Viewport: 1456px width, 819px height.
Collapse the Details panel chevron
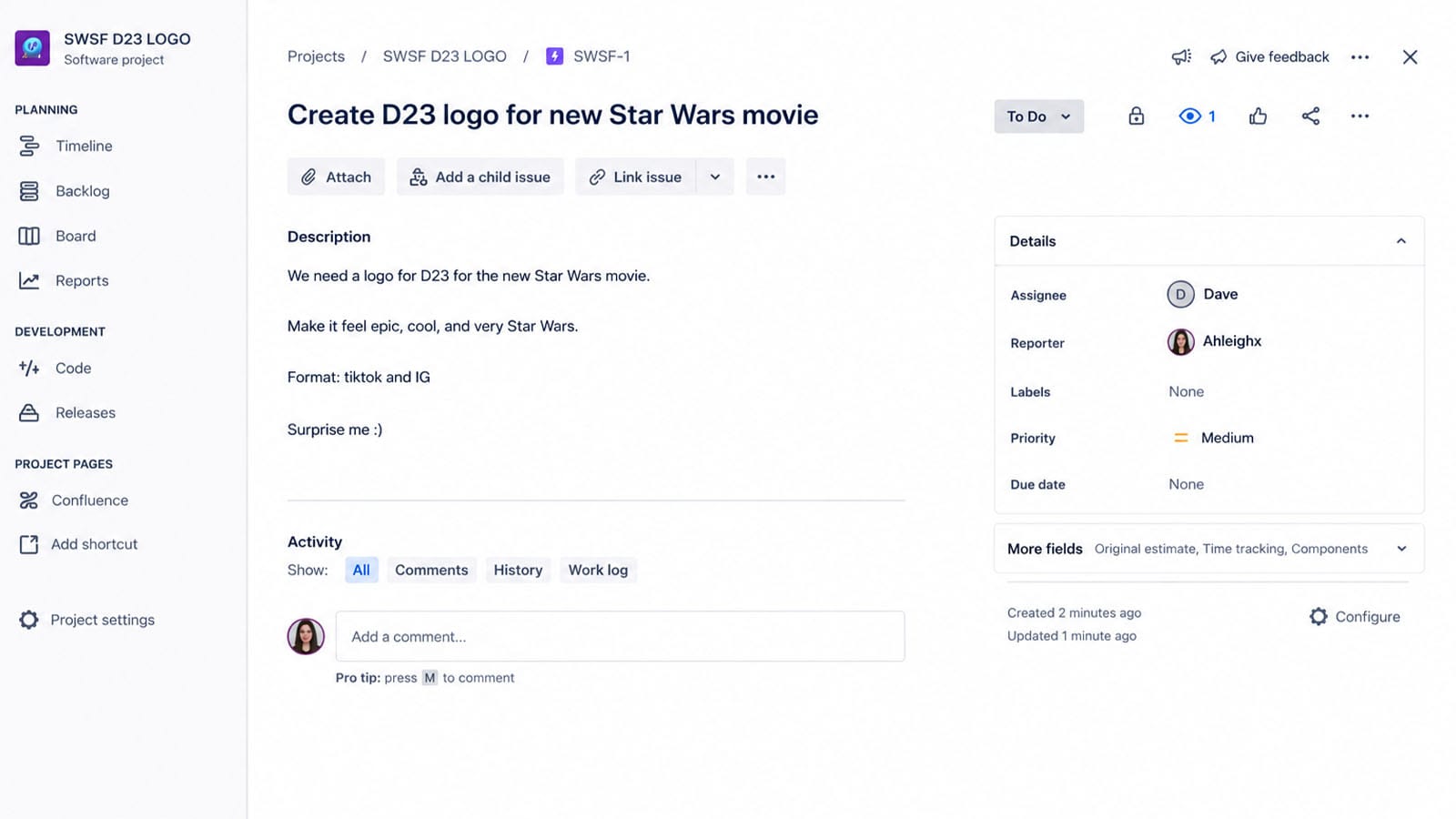pos(1401,241)
